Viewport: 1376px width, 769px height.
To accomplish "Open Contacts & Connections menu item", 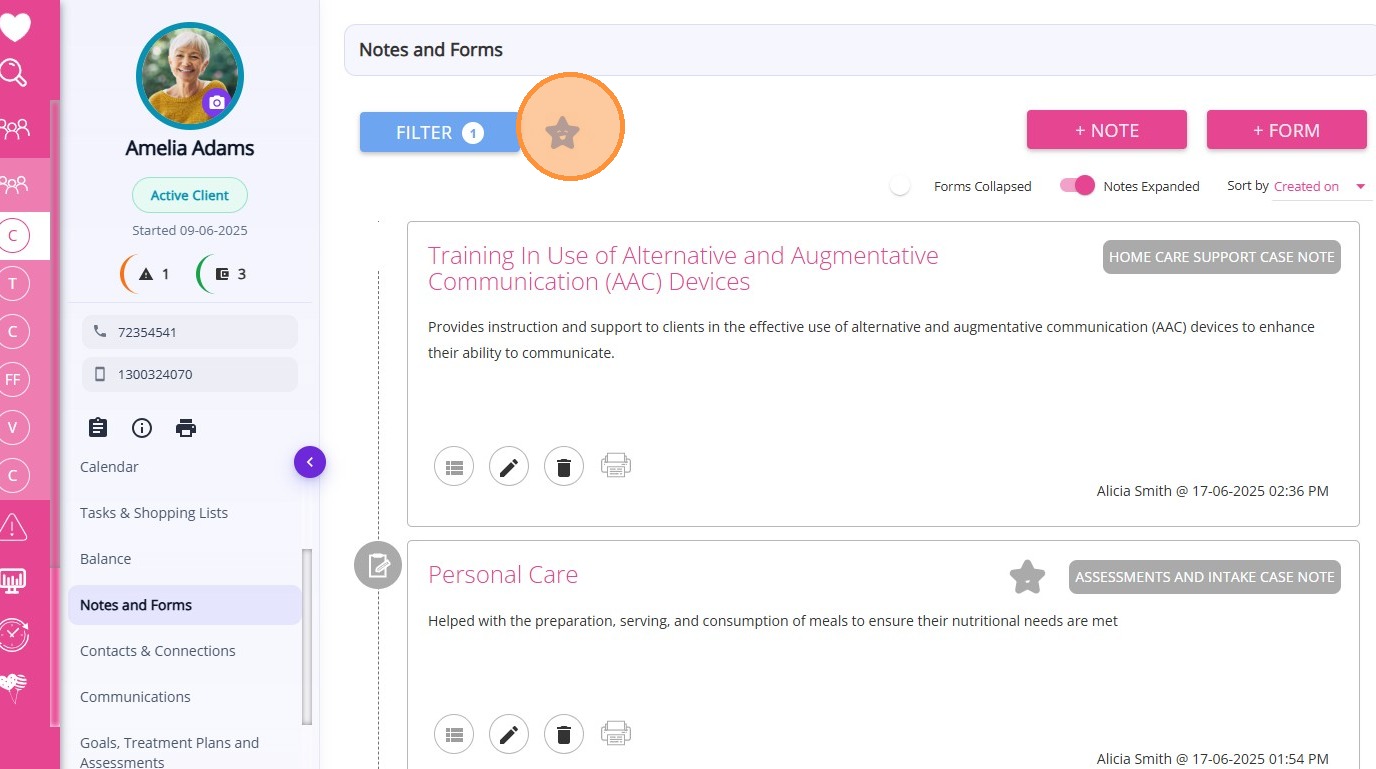I will pos(158,651).
